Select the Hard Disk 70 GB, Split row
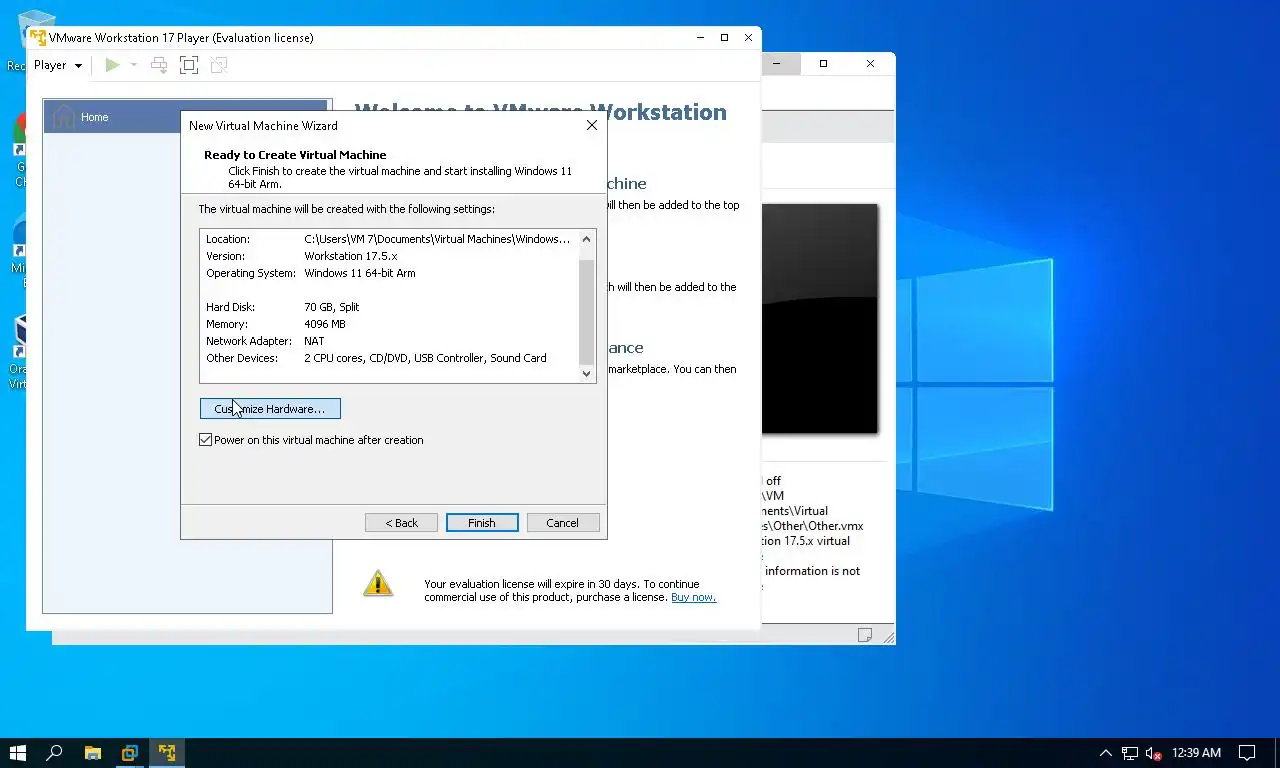 pyautogui.click(x=388, y=307)
